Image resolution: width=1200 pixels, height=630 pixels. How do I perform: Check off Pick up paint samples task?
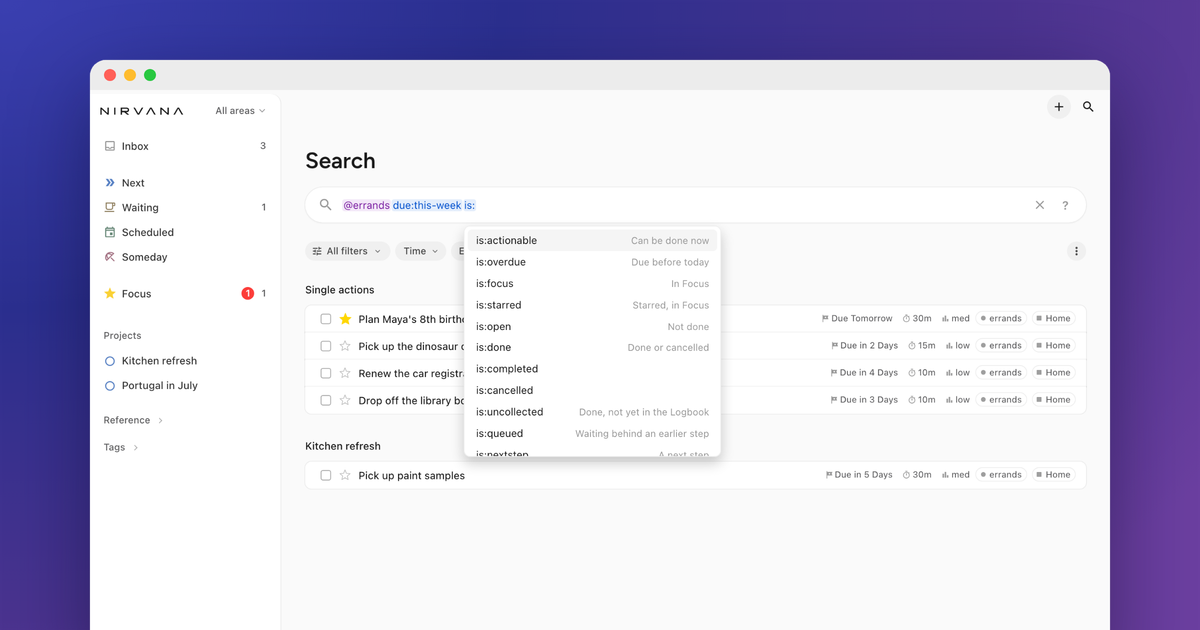325,475
